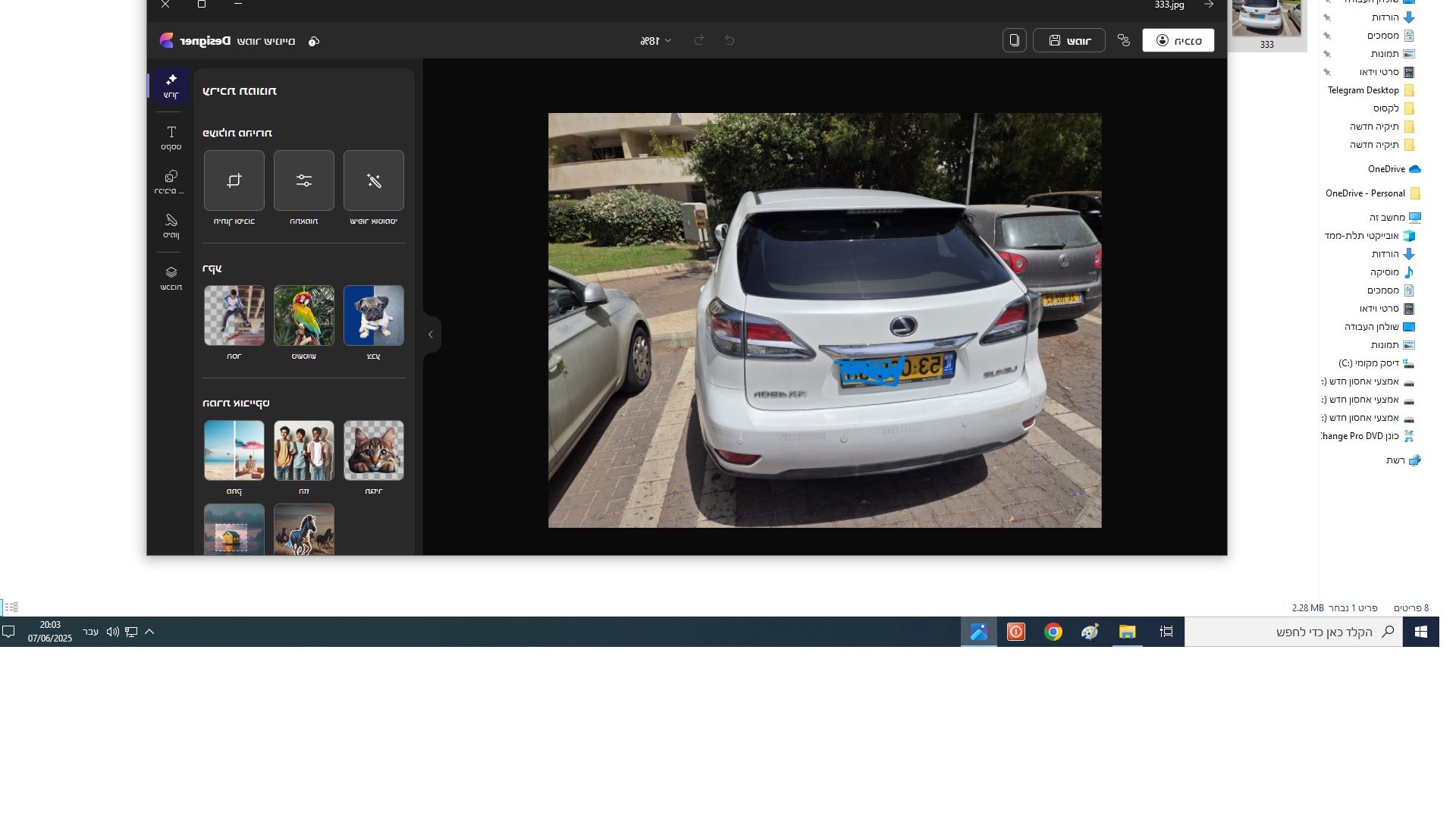Choose the zebra sticker thumbnail
Screen dimensions: 1456x819
click(304, 529)
